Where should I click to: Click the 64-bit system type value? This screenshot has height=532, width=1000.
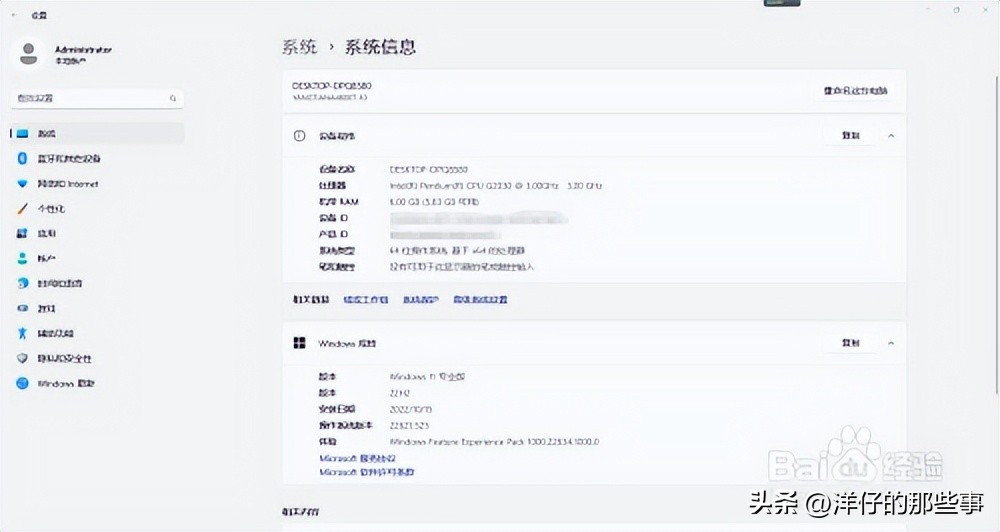point(457,251)
